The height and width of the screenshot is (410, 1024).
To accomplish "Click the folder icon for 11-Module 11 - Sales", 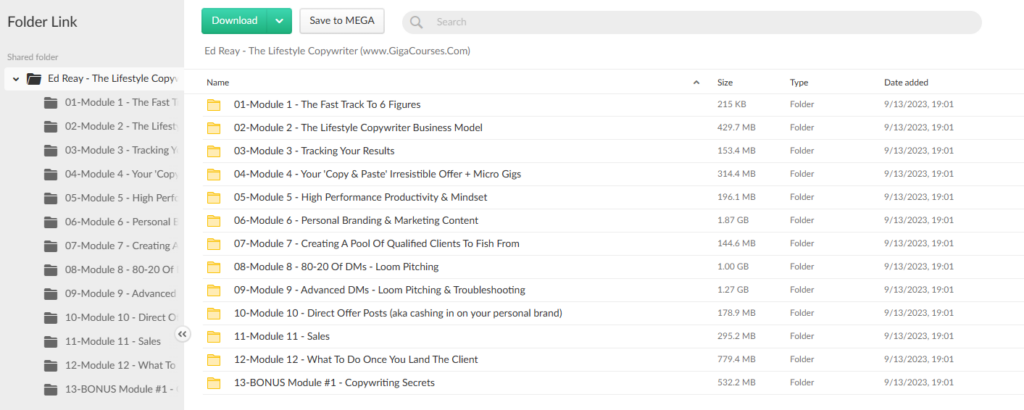I will [213, 337].
